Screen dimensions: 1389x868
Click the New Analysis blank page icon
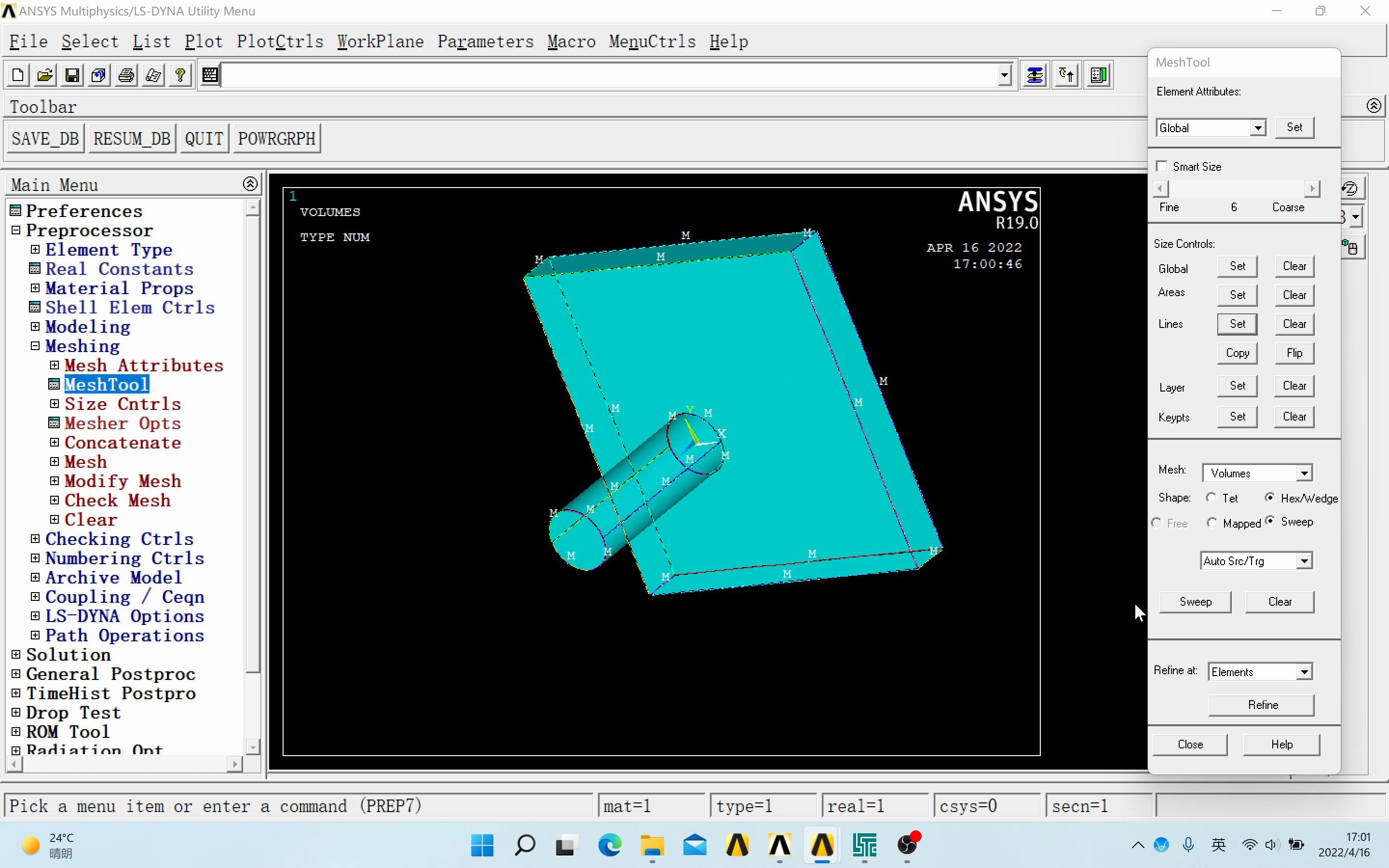[x=18, y=75]
